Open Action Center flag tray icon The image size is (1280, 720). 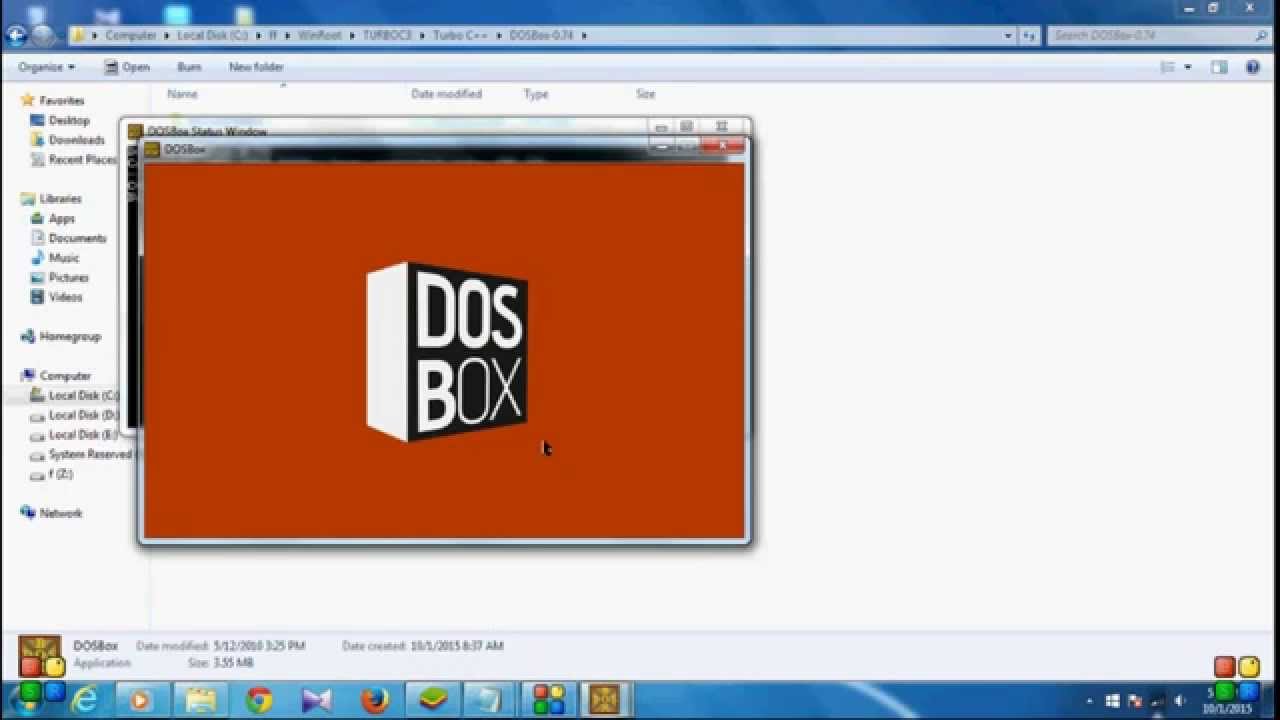[x=1135, y=701]
